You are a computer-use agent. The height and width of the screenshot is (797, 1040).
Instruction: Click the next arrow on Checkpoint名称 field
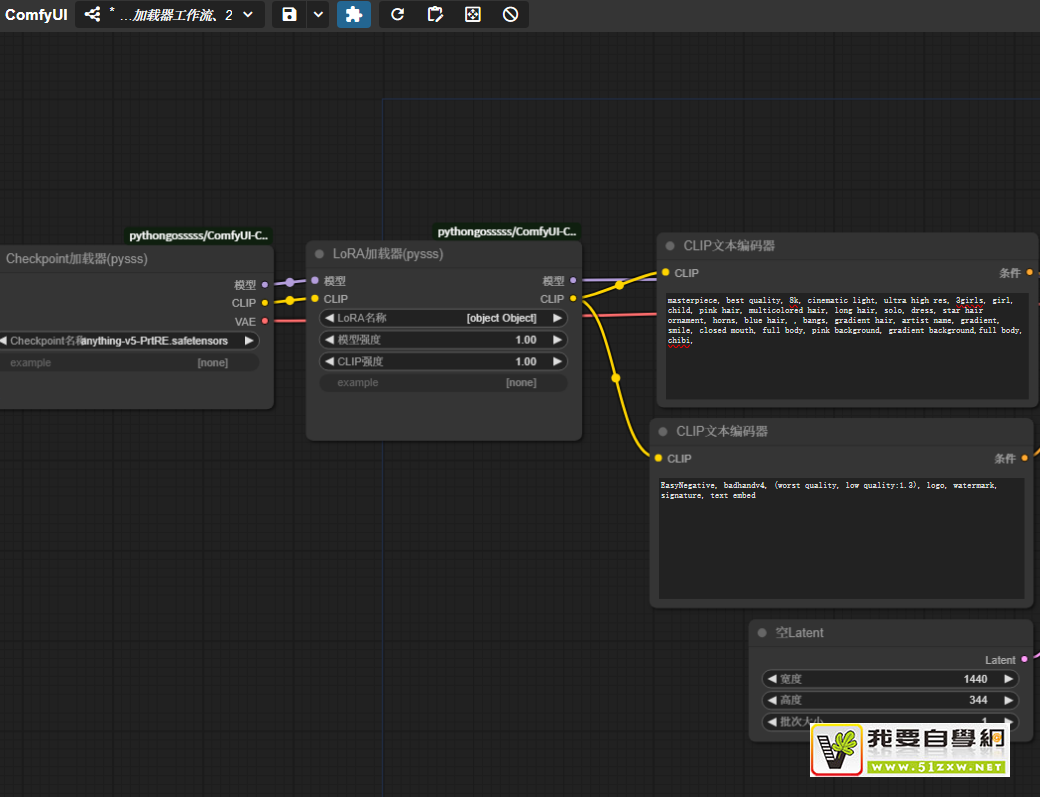[249, 341]
